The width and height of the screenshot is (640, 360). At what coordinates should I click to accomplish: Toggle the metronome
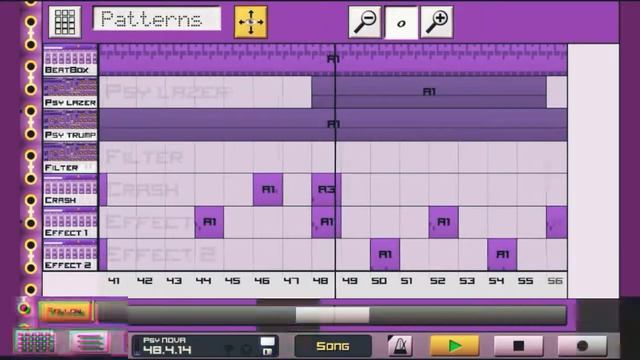[x=400, y=346]
